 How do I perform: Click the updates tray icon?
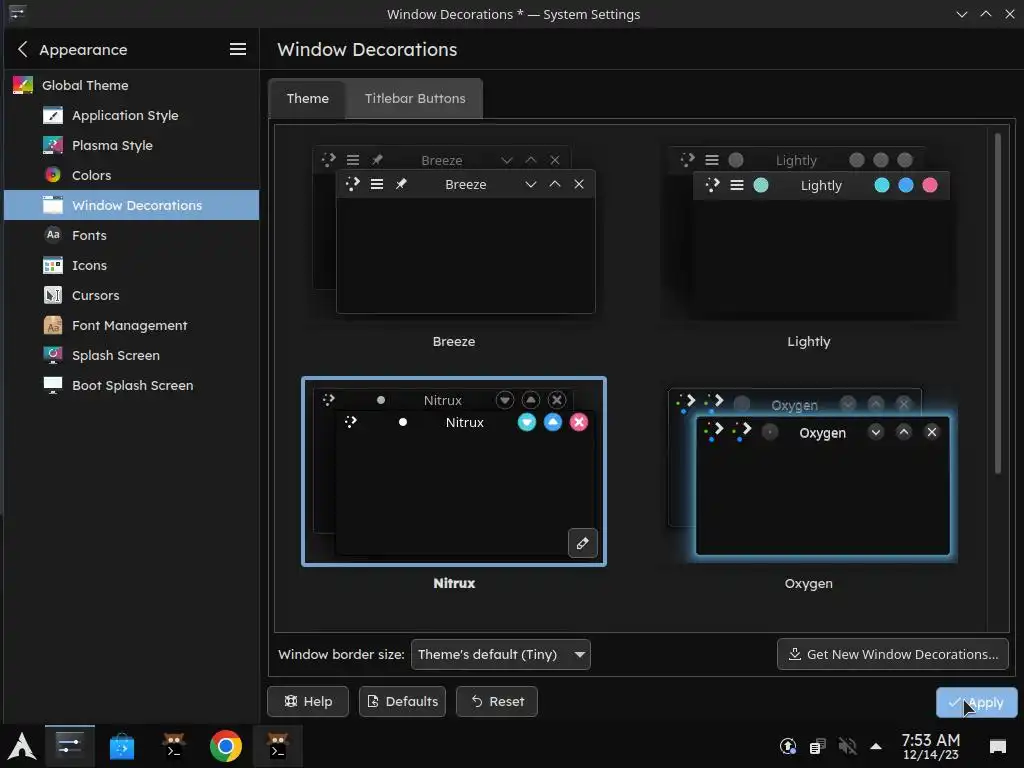tap(788, 746)
